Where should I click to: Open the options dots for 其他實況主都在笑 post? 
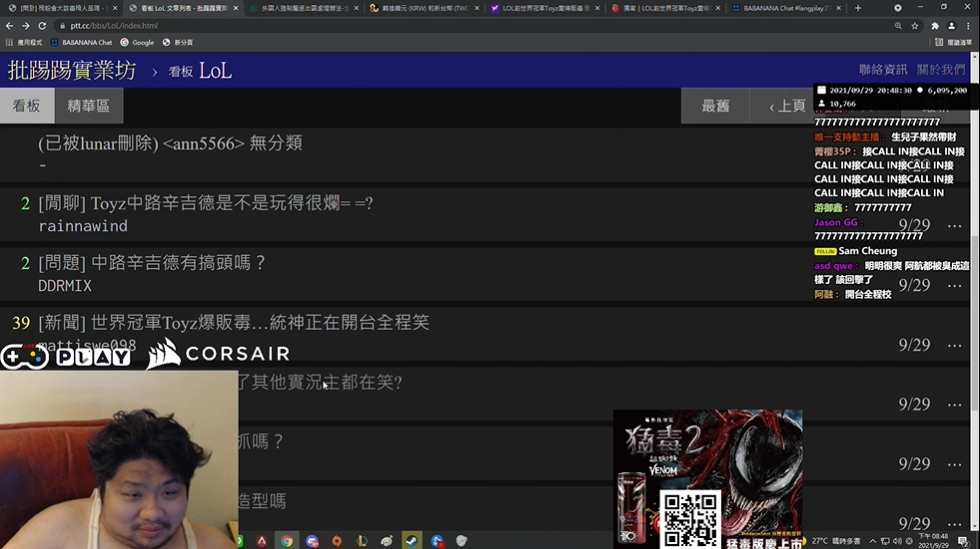954,405
